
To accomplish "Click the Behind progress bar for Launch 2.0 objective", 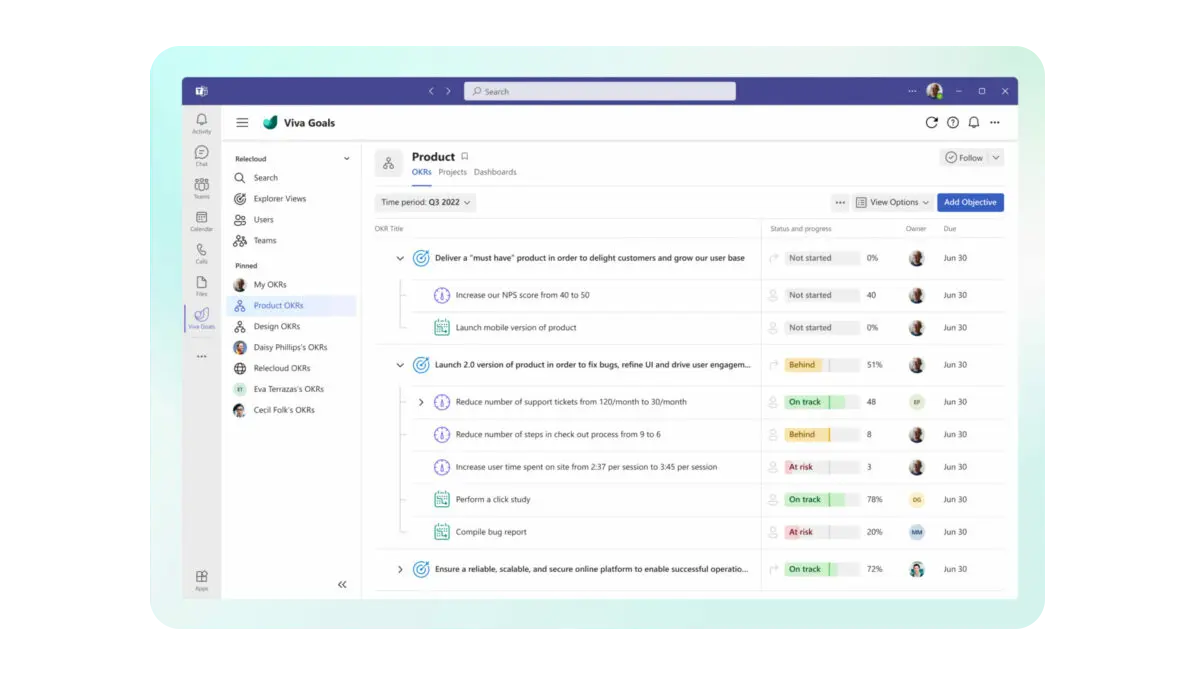I will coord(822,365).
